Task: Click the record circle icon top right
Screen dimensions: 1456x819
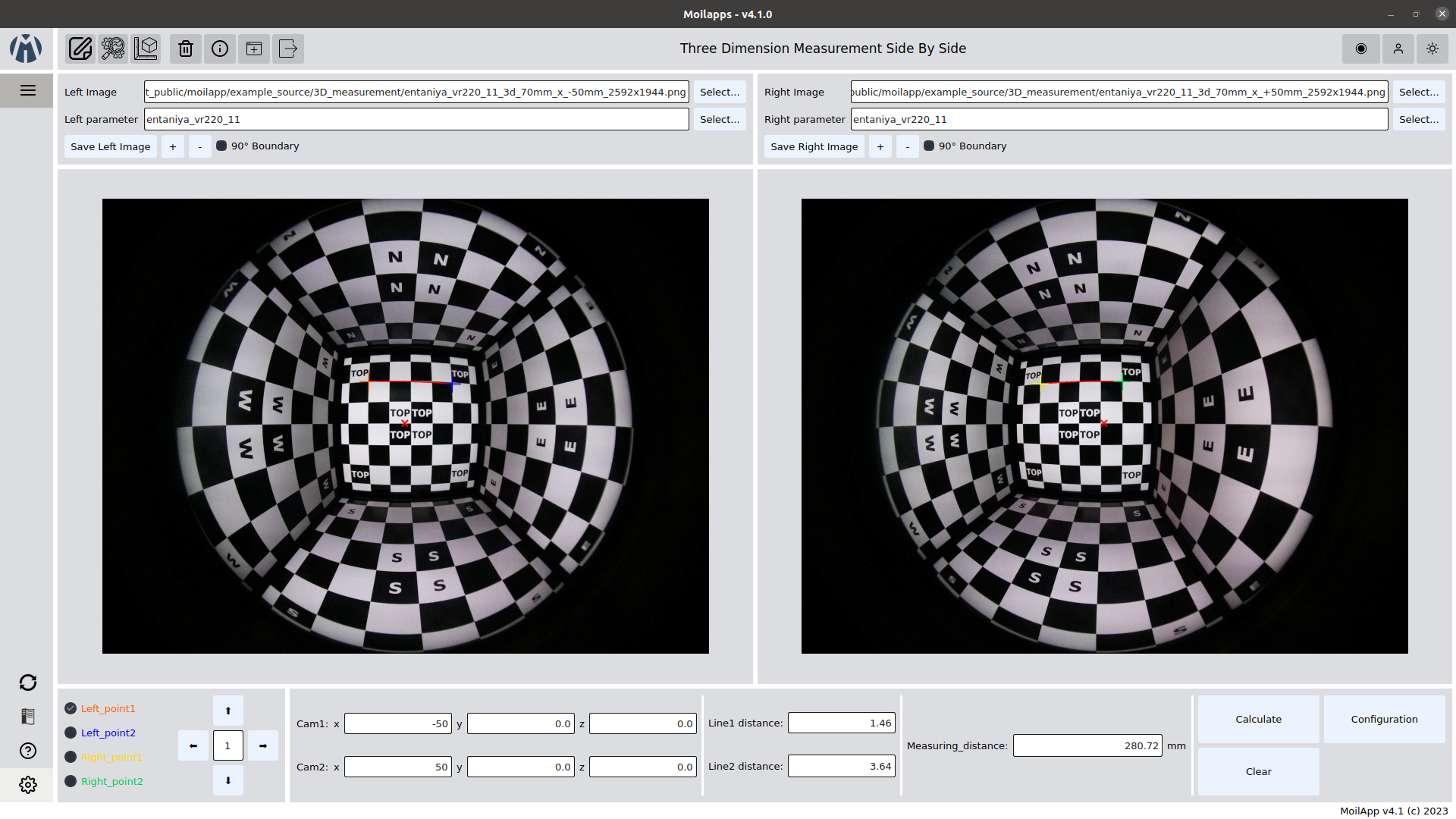Action: point(1361,49)
